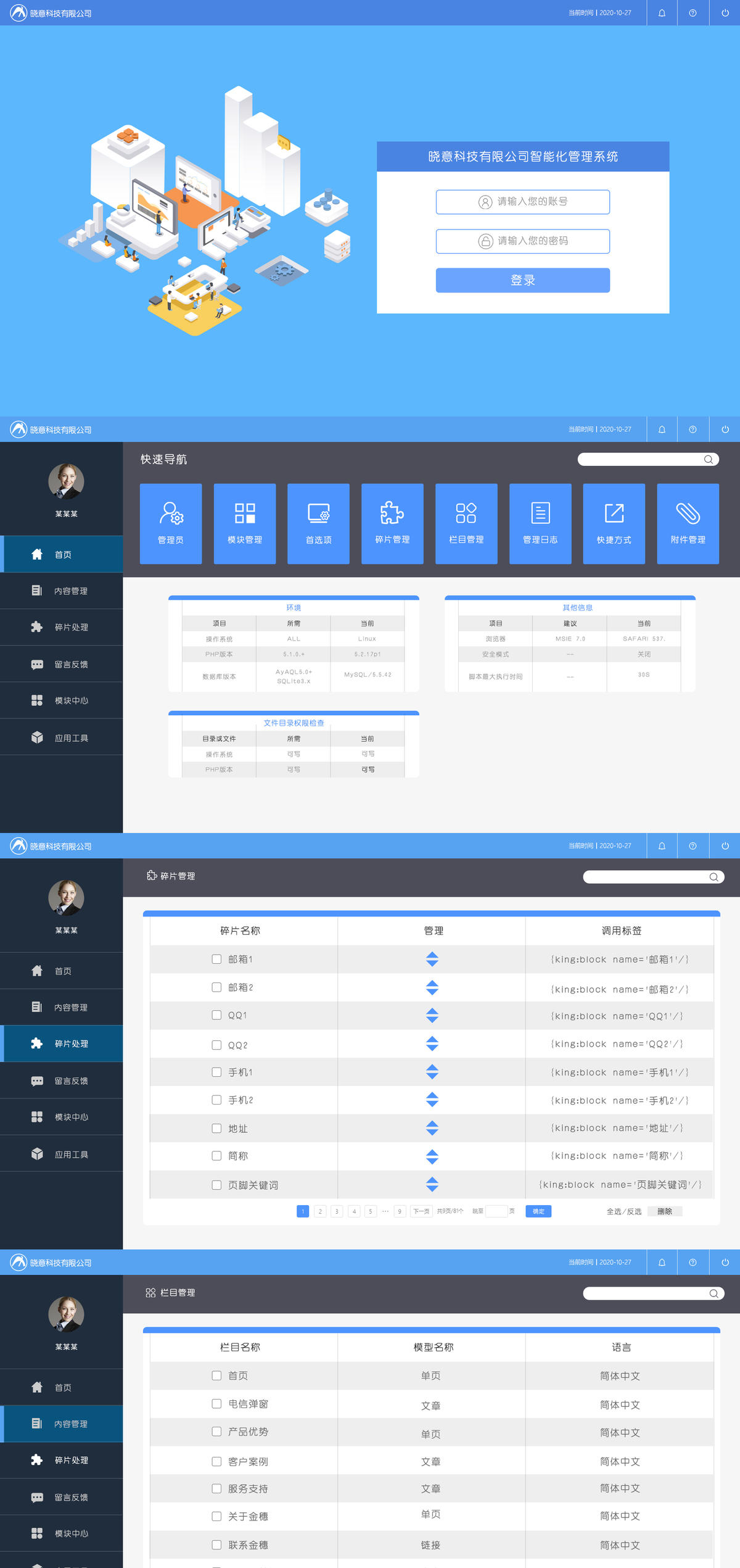740x1568 pixels.
Task: Focus the 请输入您的账号 input field
Action: point(523,202)
